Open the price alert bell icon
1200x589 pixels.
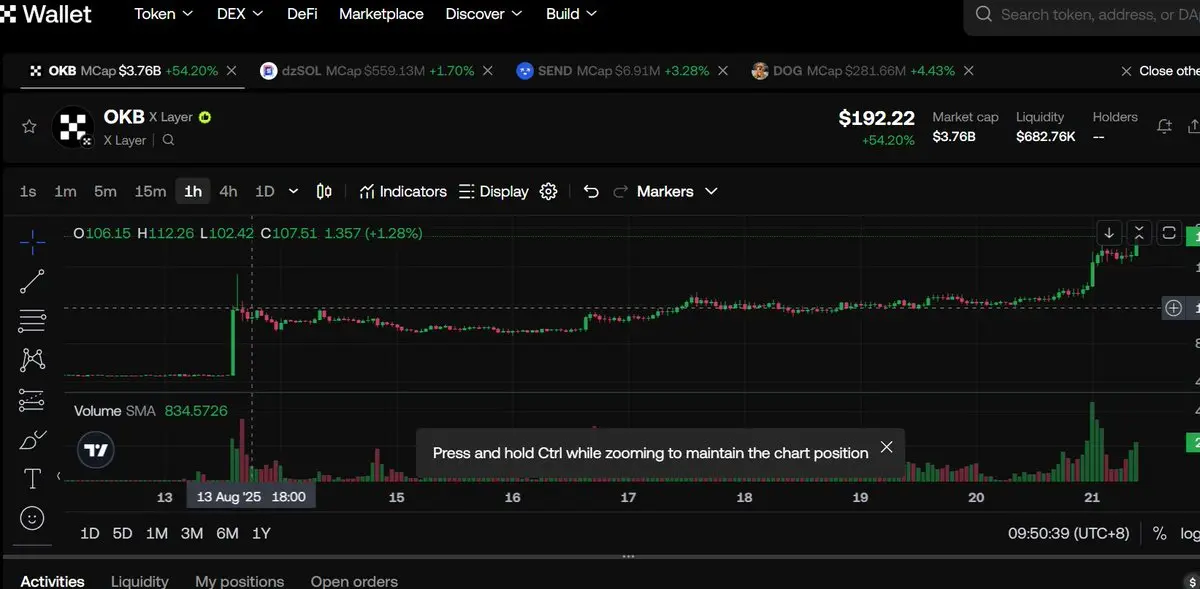[x=1164, y=127]
